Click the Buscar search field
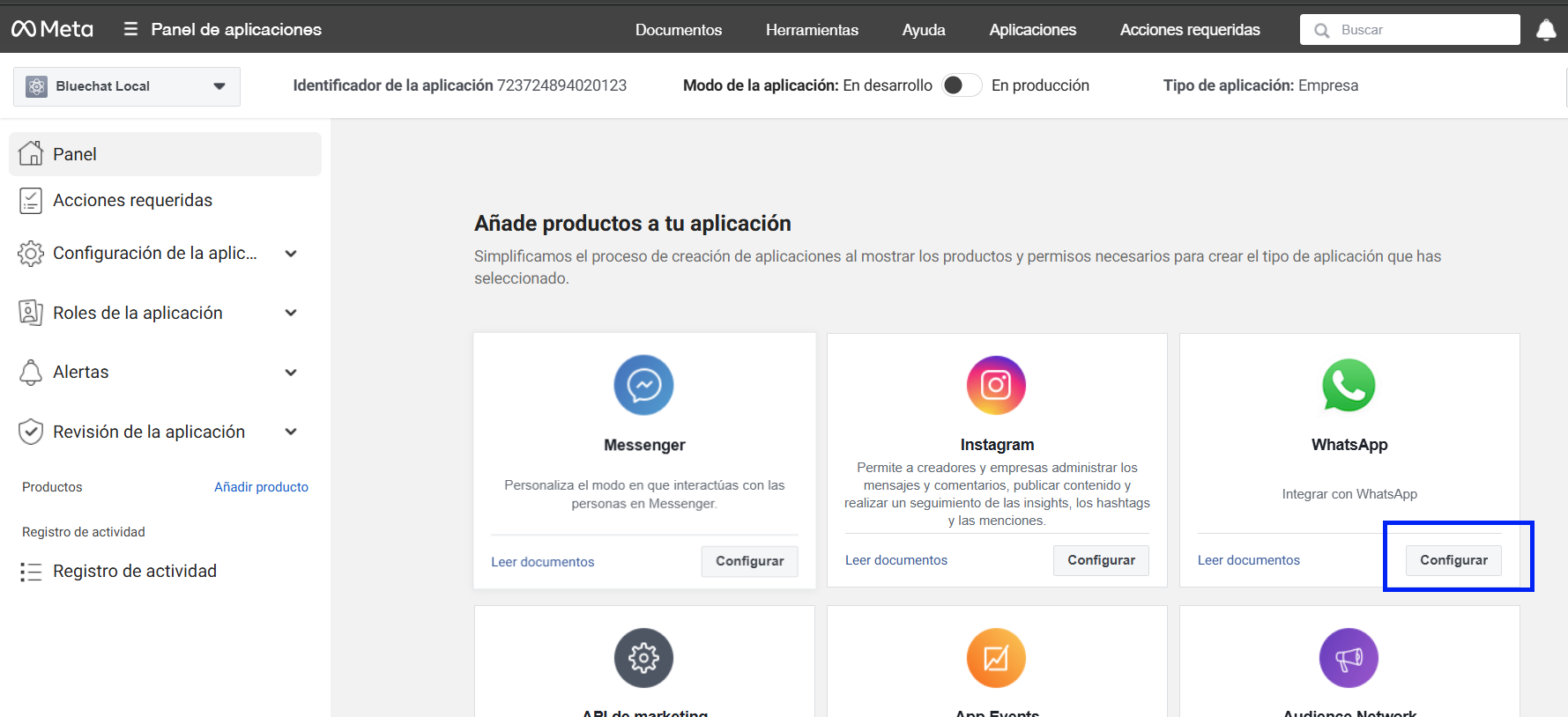The height and width of the screenshot is (717, 1568). (1419, 30)
